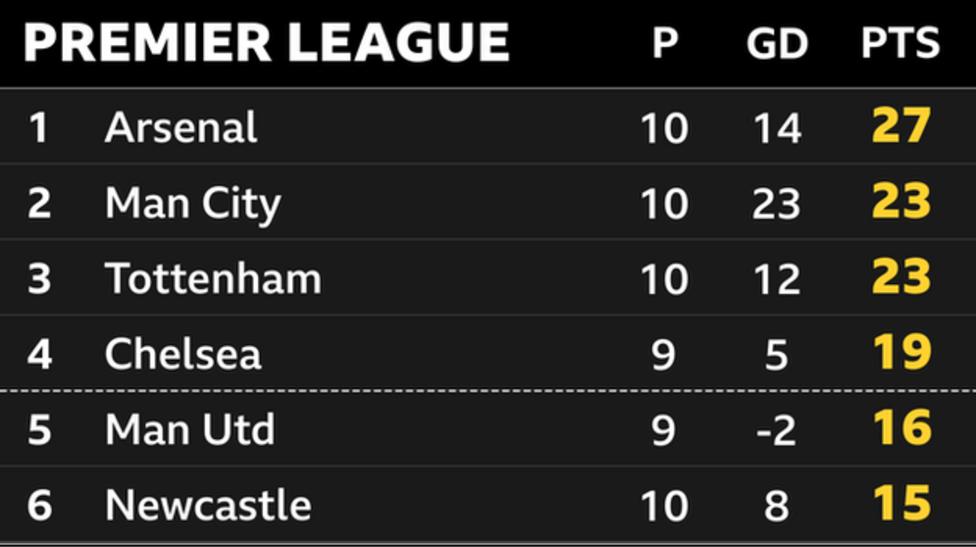Click Man City's goal difference of 23
This screenshot has height=547, width=976.
(x=776, y=203)
